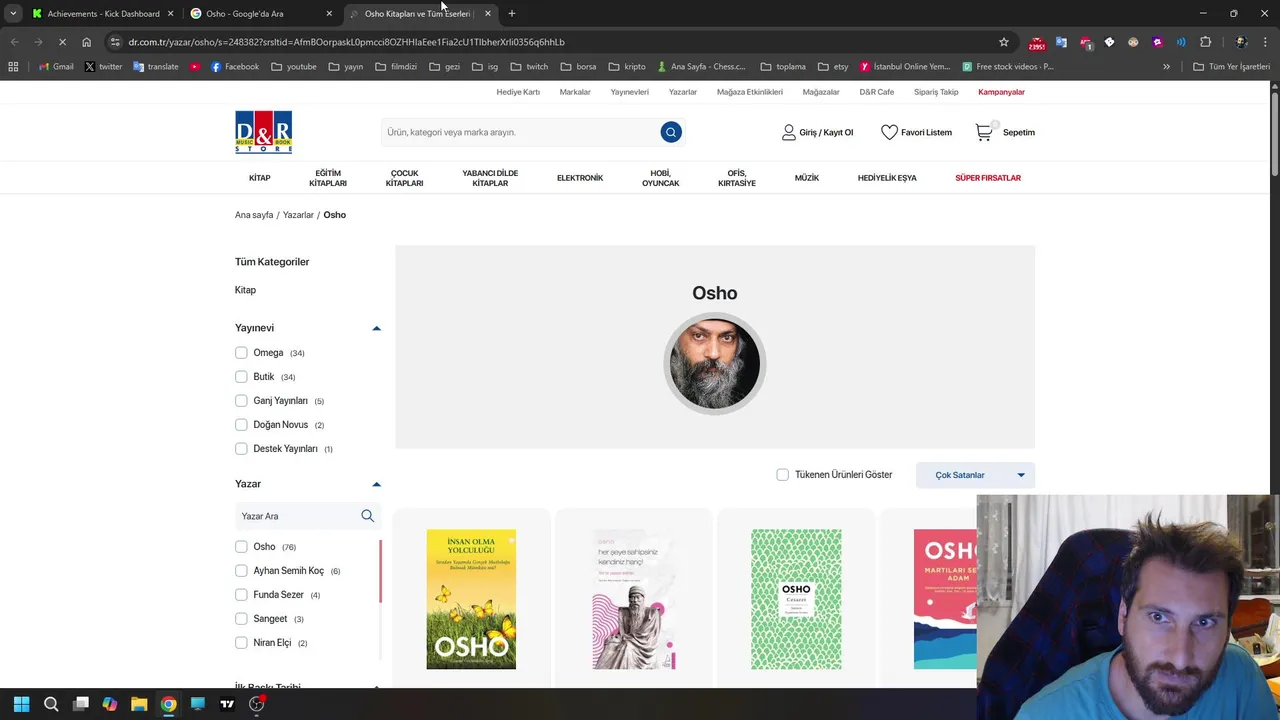1280x720 pixels.
Task: Open OBS Studio from the taskbar
Action: (x=257, y=704)
